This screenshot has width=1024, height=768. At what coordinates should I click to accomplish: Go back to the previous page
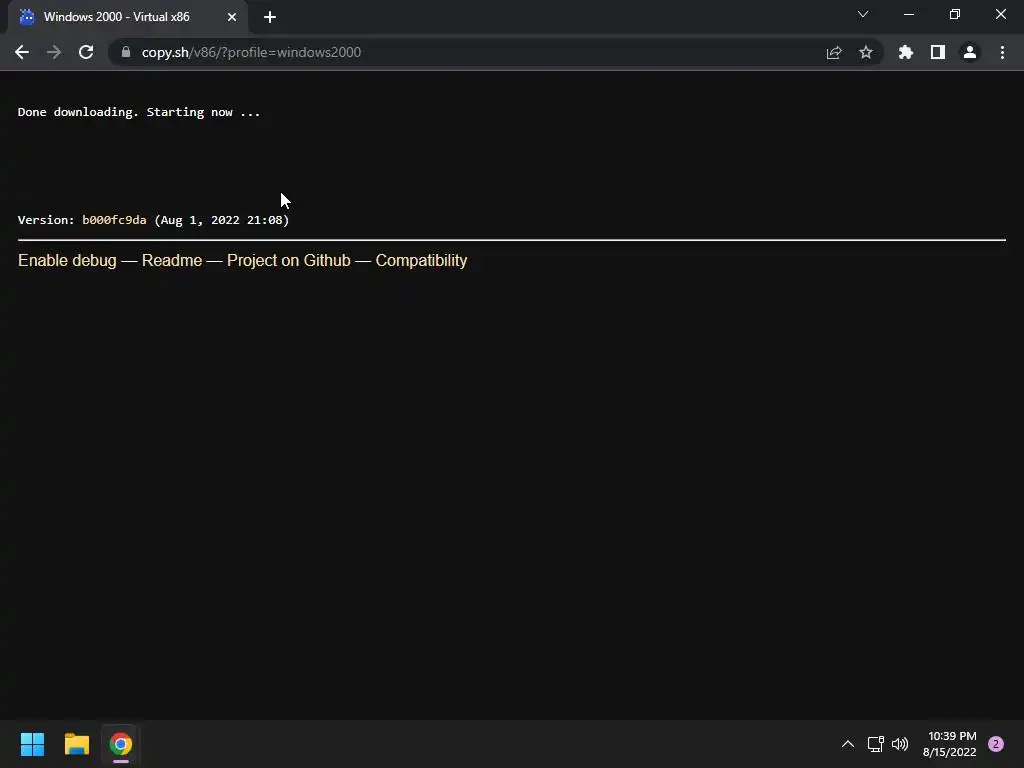pos(22,52)
